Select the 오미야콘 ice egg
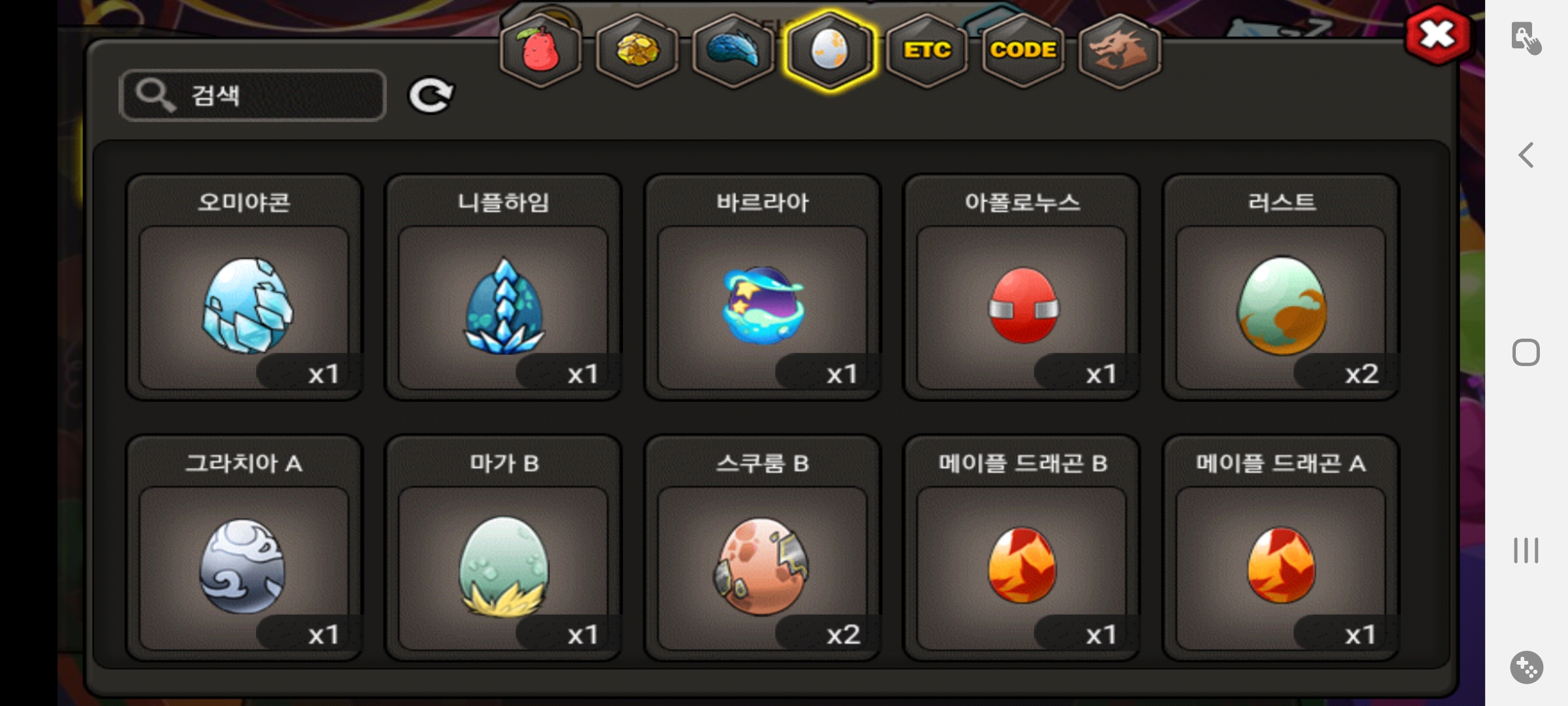This screenshot has height=706, width=1568. [x=244, y=287]
